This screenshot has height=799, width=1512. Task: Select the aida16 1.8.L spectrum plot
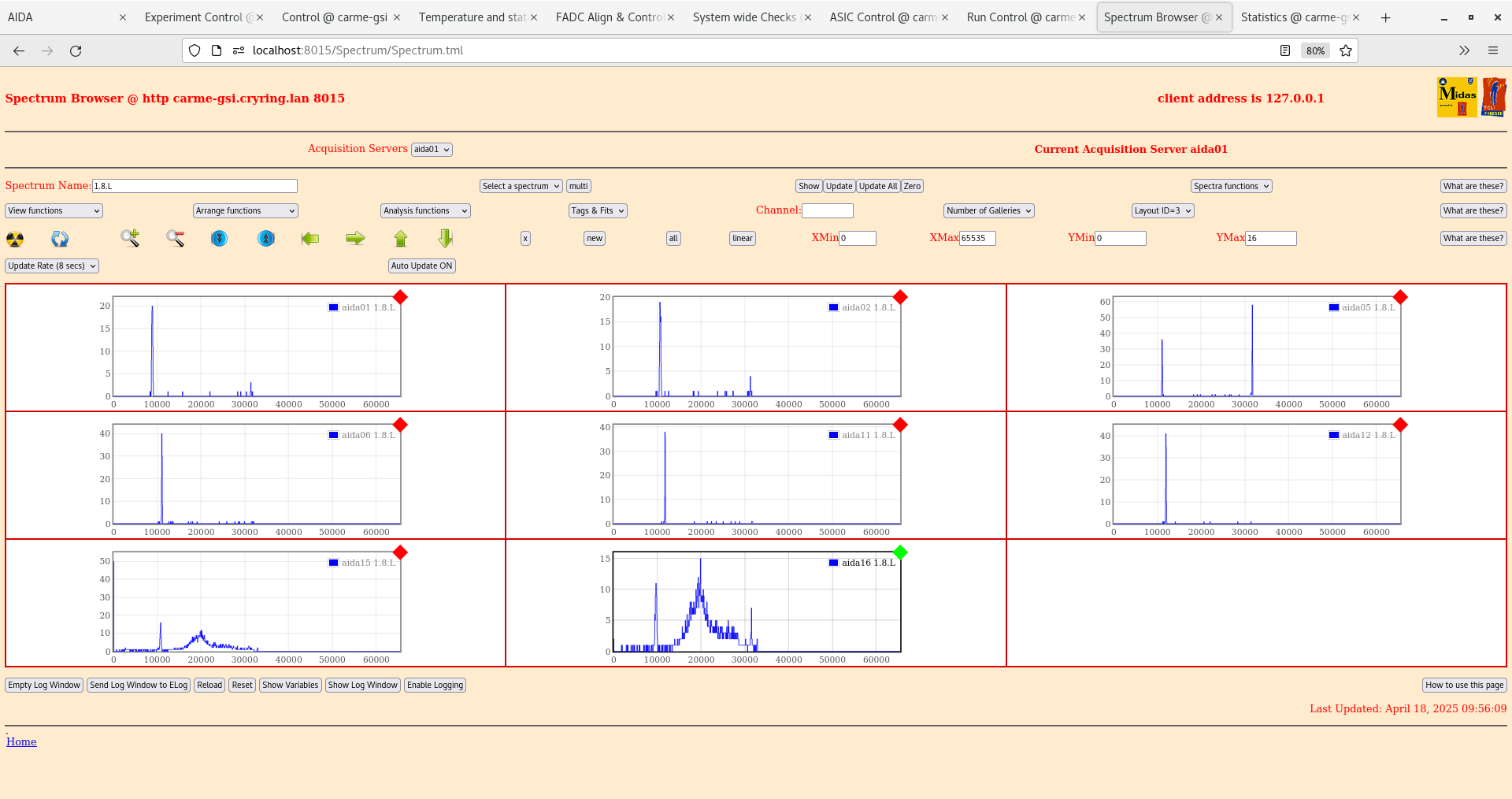[x=756, y=602]
